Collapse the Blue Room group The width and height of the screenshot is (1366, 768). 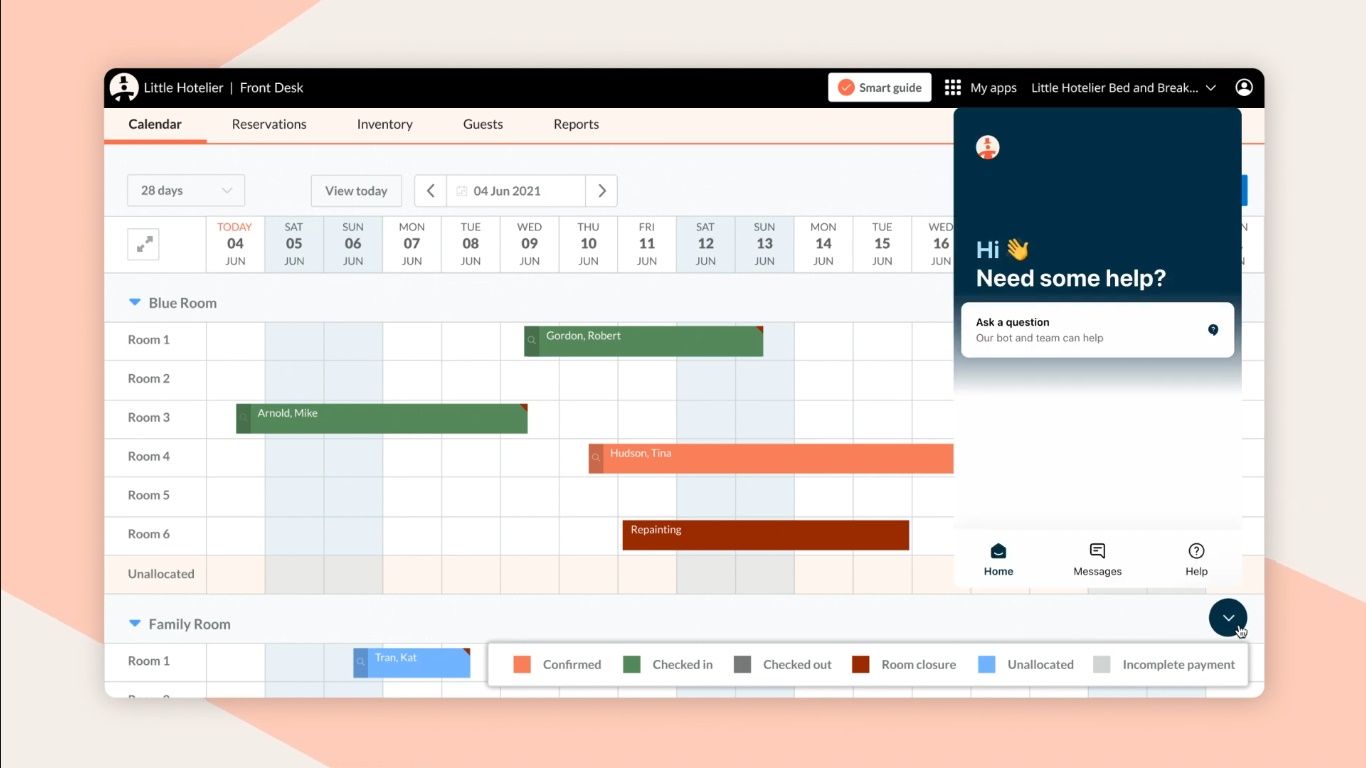pyautogui.click(x=135, y=302)
